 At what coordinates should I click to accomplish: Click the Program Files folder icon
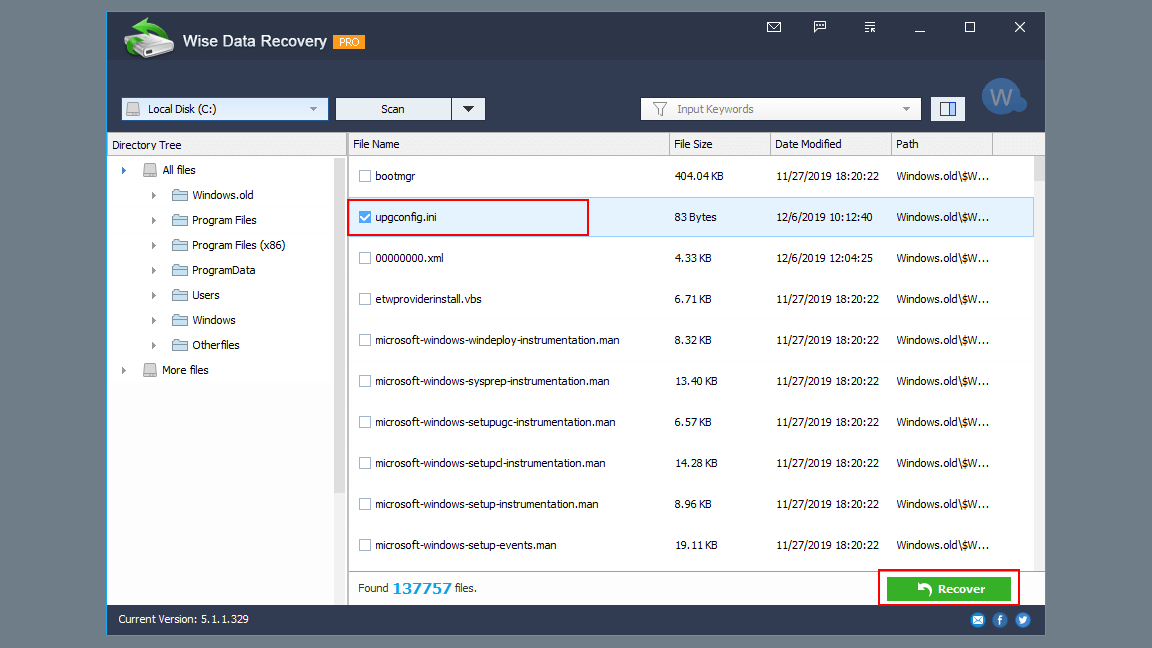pos(179,220)
